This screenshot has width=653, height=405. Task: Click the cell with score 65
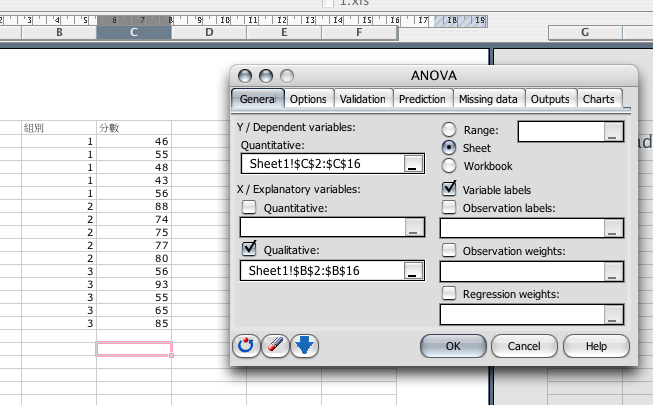coord(134,310)
